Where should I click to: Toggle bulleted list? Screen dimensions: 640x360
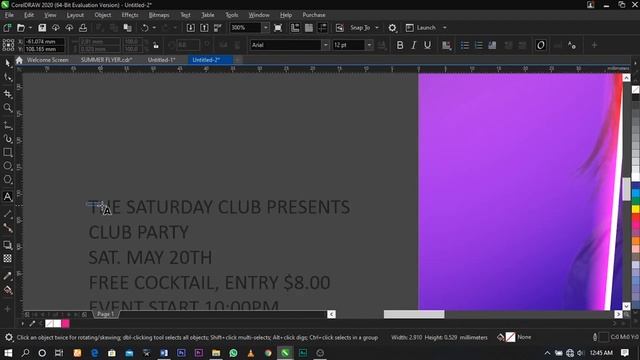464,45
